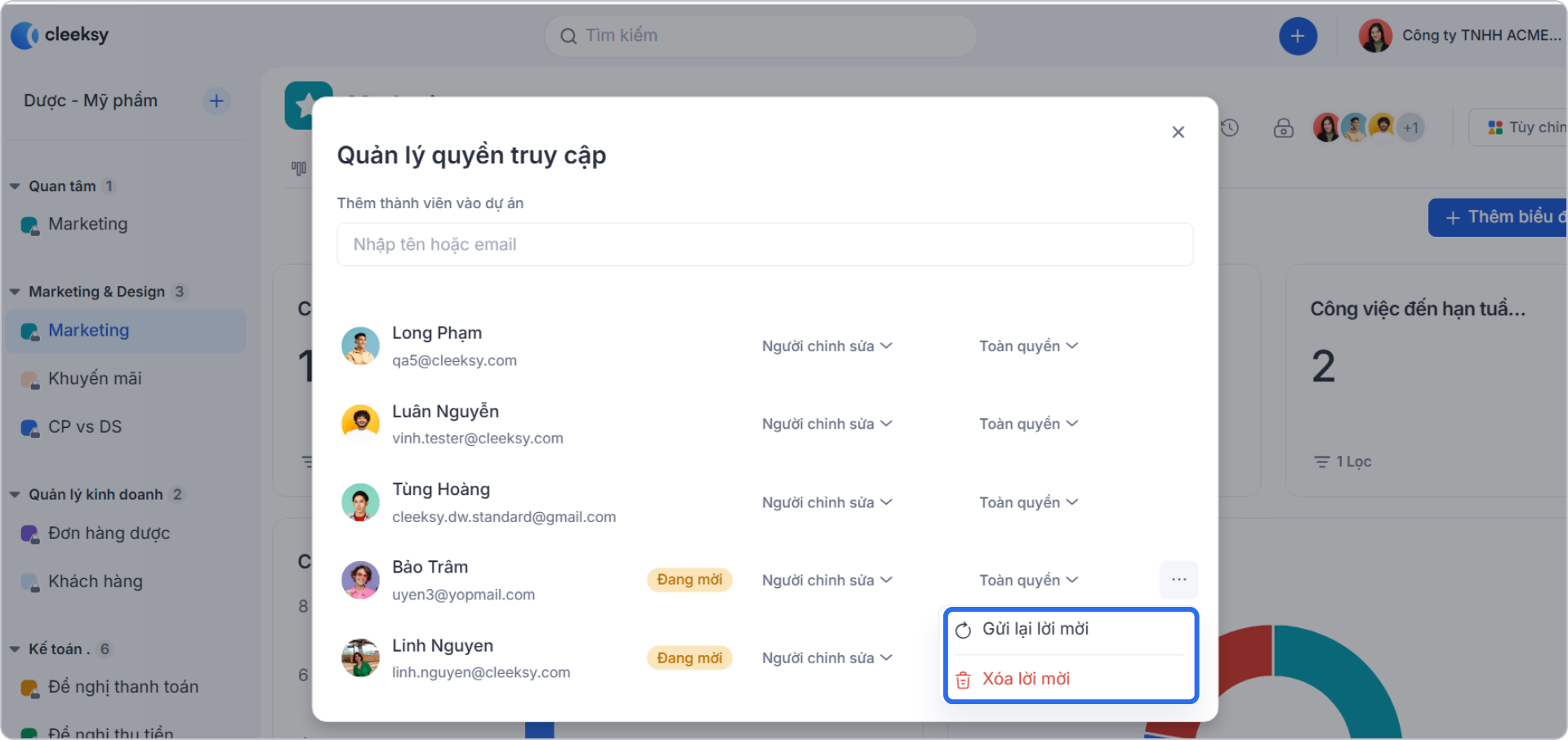Click Bảo Trâm's avatar

[360, 580]
